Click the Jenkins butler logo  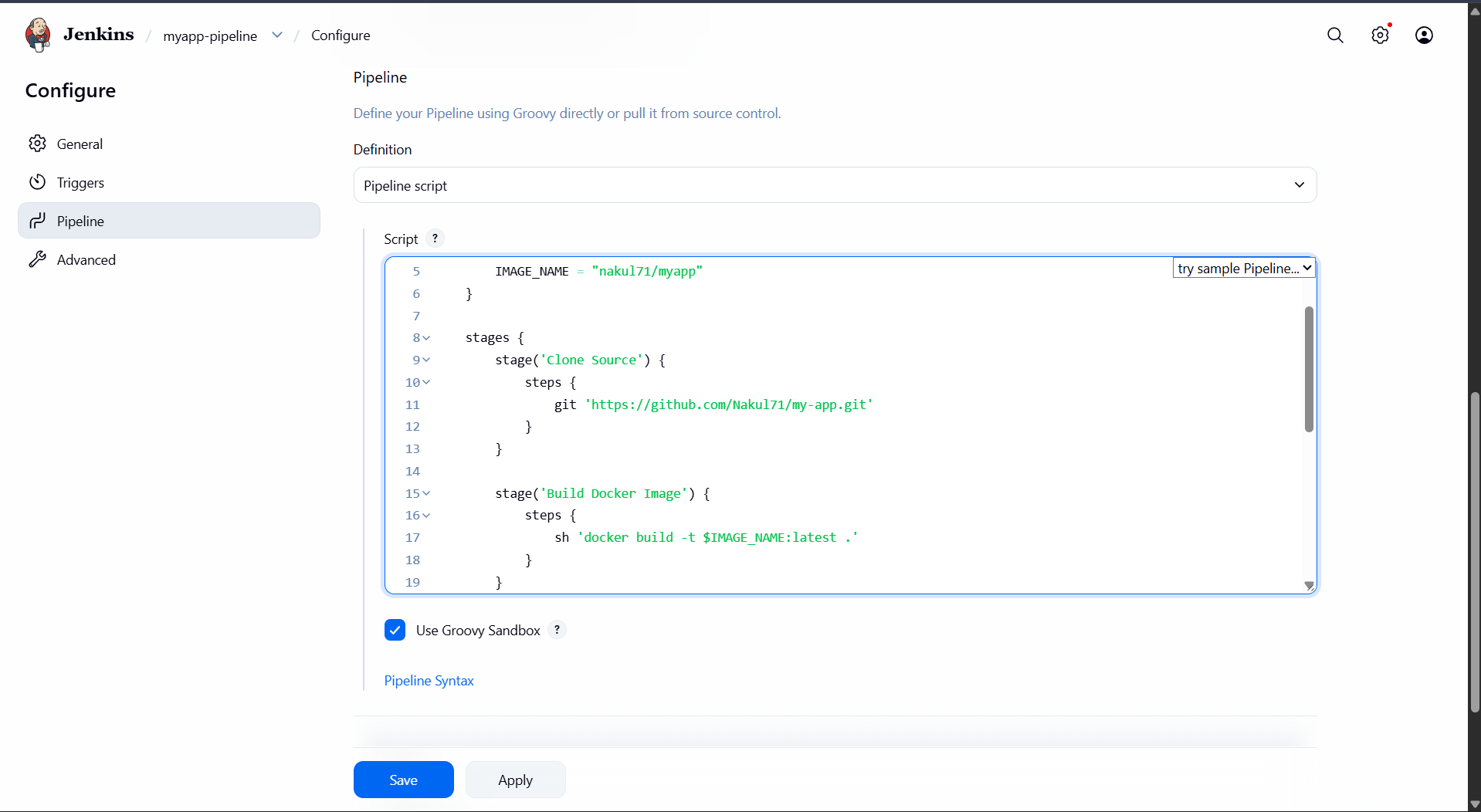(x=37, y=35)
